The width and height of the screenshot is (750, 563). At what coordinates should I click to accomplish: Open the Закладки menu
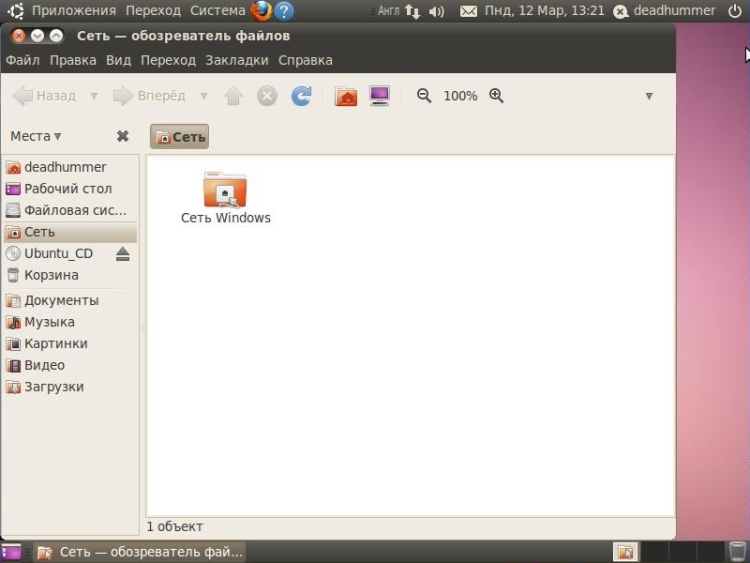coord(236,60)
